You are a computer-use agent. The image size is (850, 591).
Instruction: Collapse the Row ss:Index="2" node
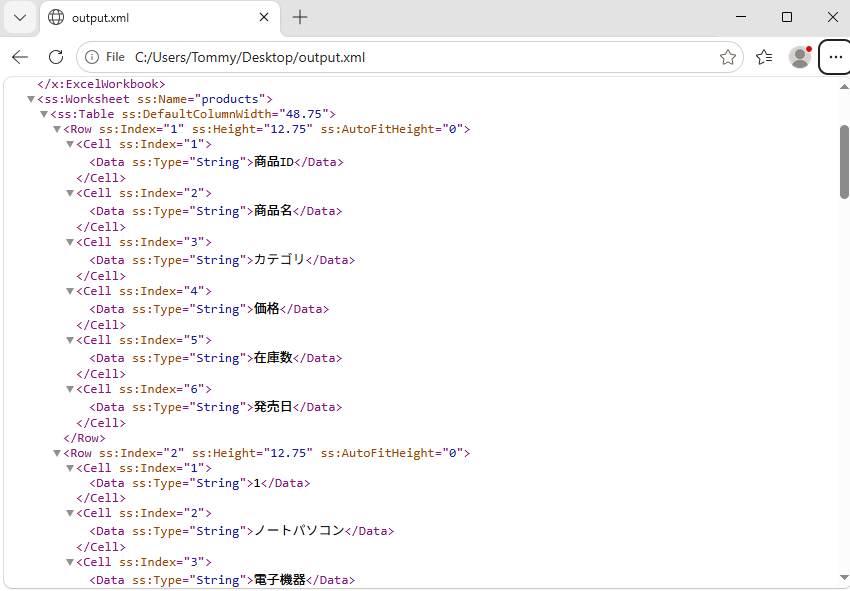(57, 453)
